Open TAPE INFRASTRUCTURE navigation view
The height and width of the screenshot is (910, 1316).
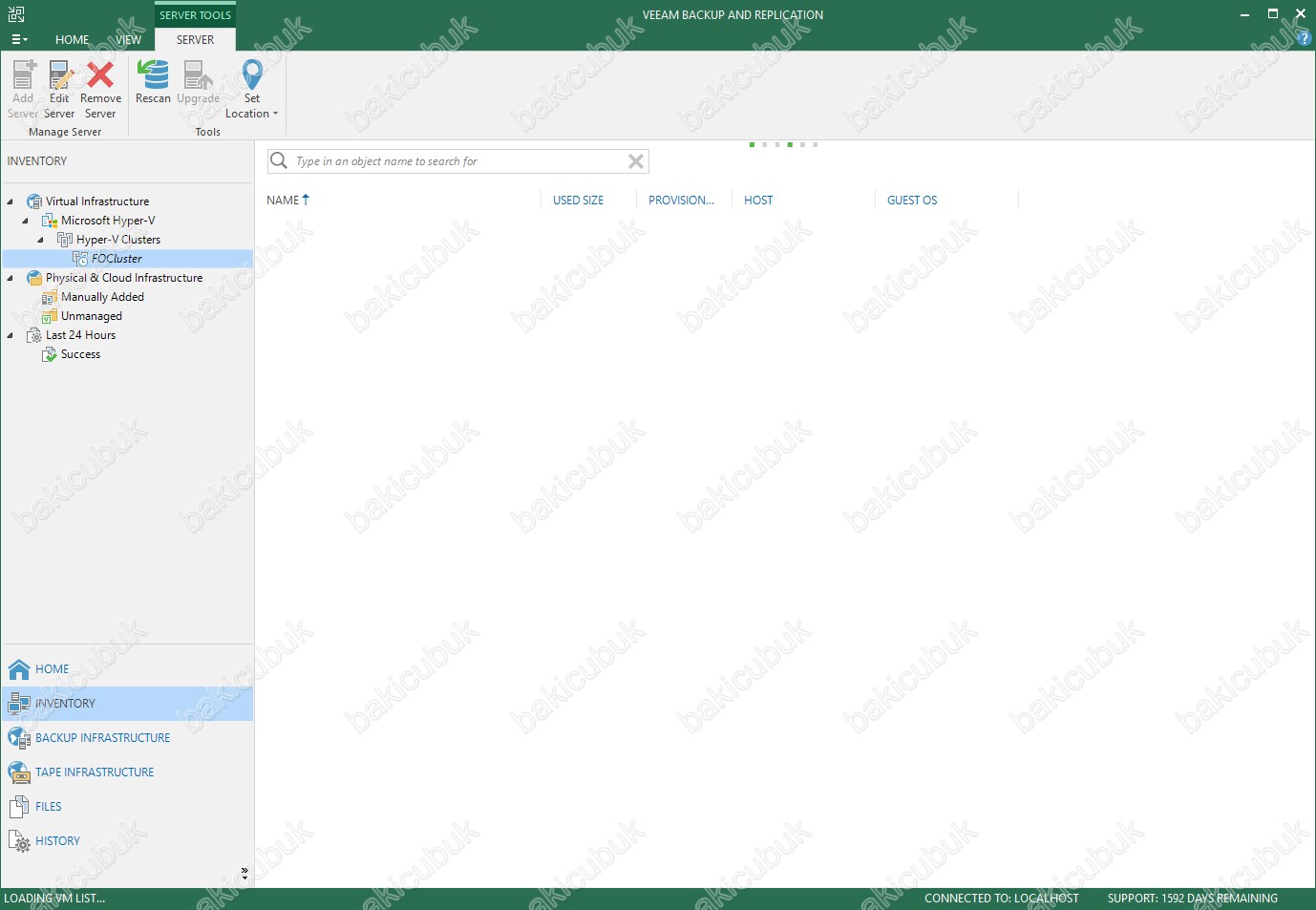click(x=127, y=772)
